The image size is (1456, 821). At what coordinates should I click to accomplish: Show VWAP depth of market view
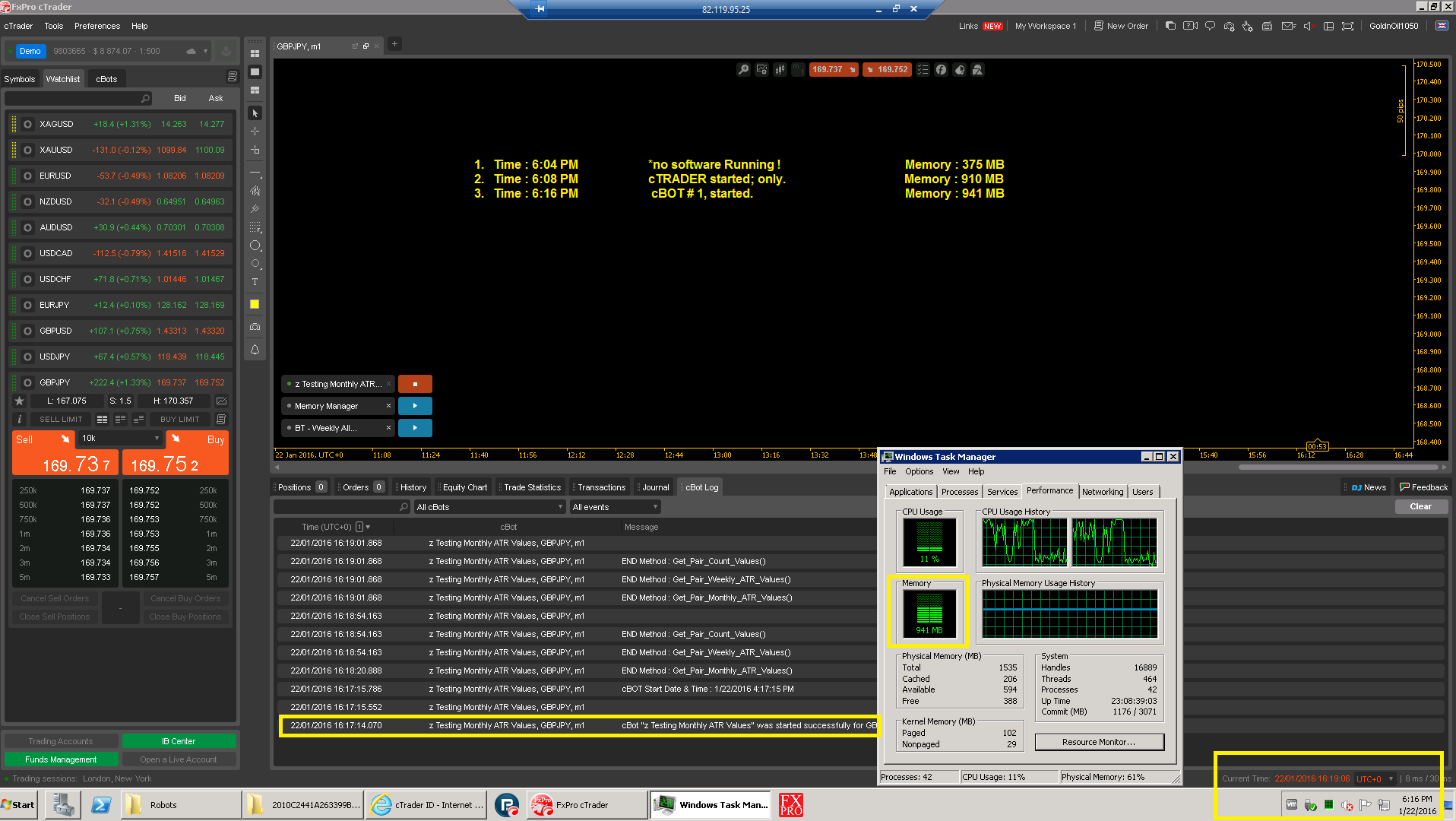(x=138, y=419)
